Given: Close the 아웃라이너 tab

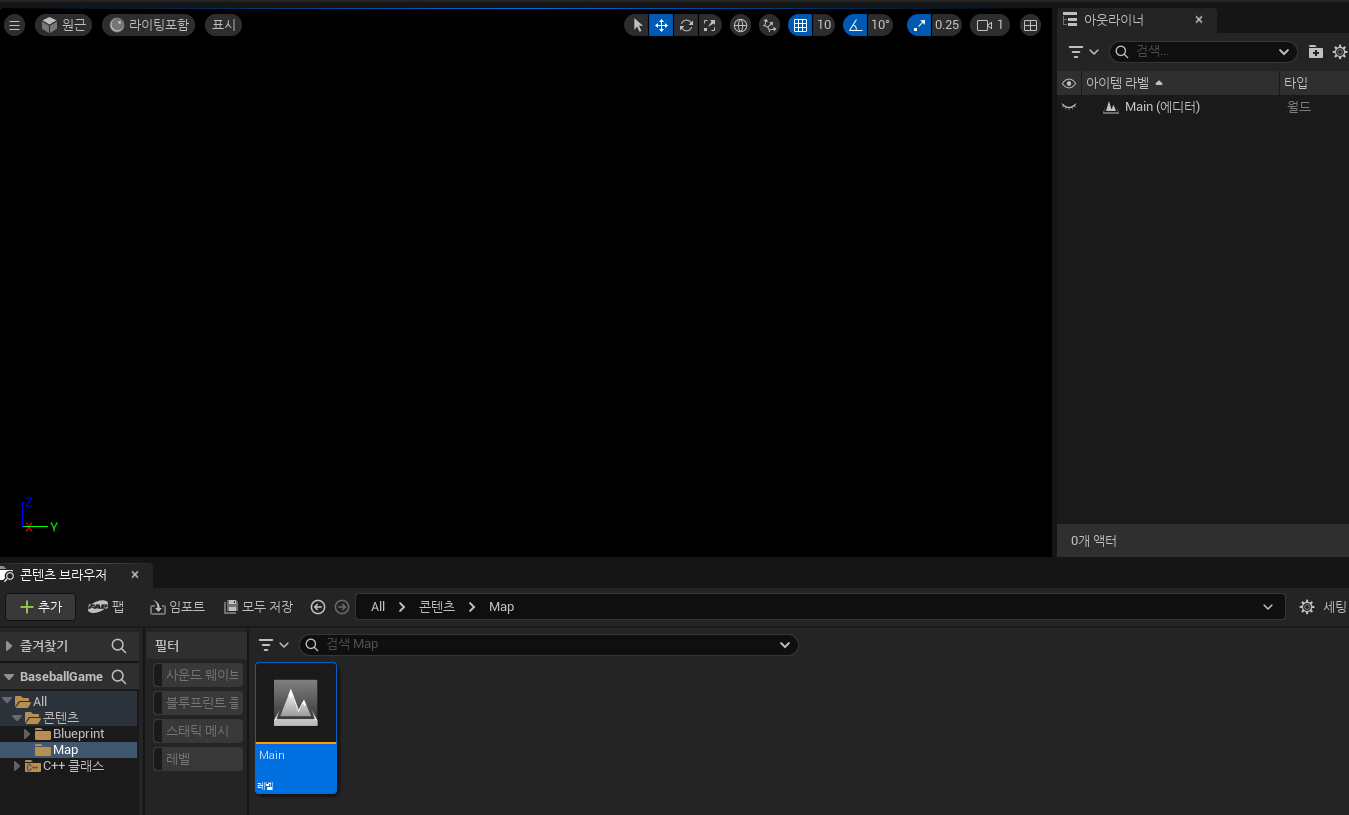Looking at the screenshot, I should pyautogui.click(x=1199, y=20).
